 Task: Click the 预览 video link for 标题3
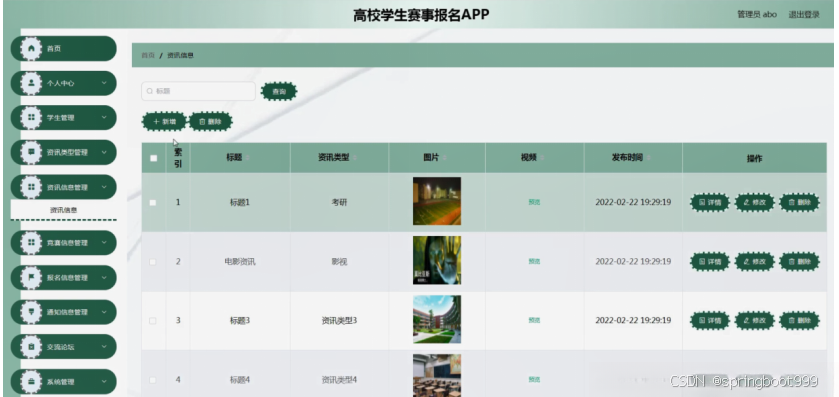534,320
